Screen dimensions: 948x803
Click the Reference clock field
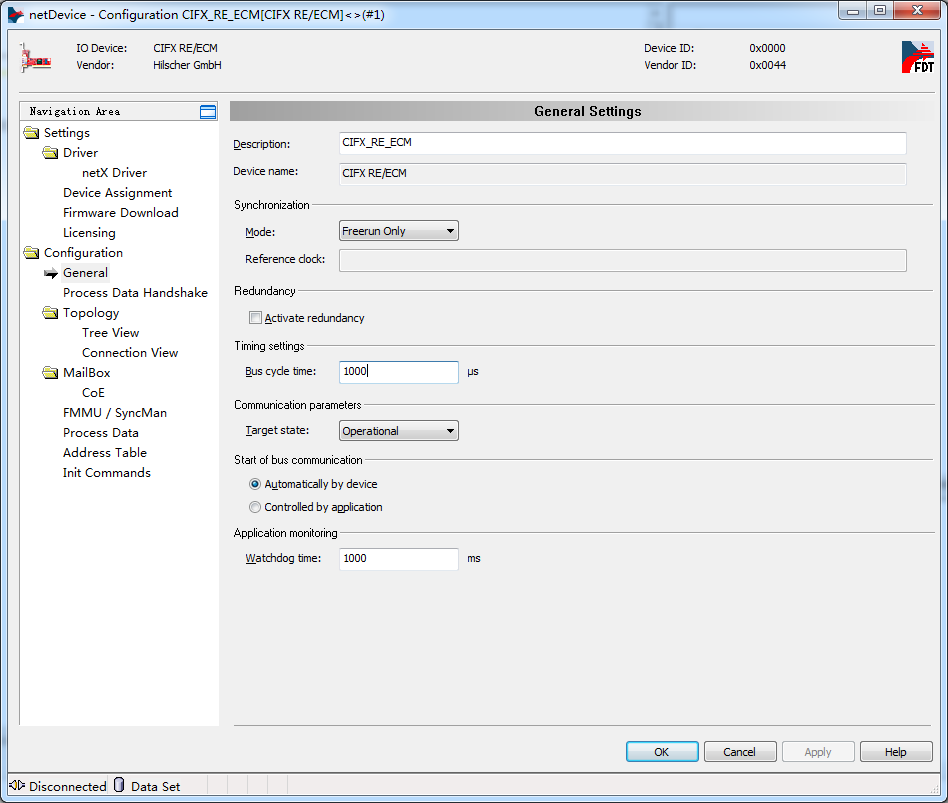click(623, 260)
